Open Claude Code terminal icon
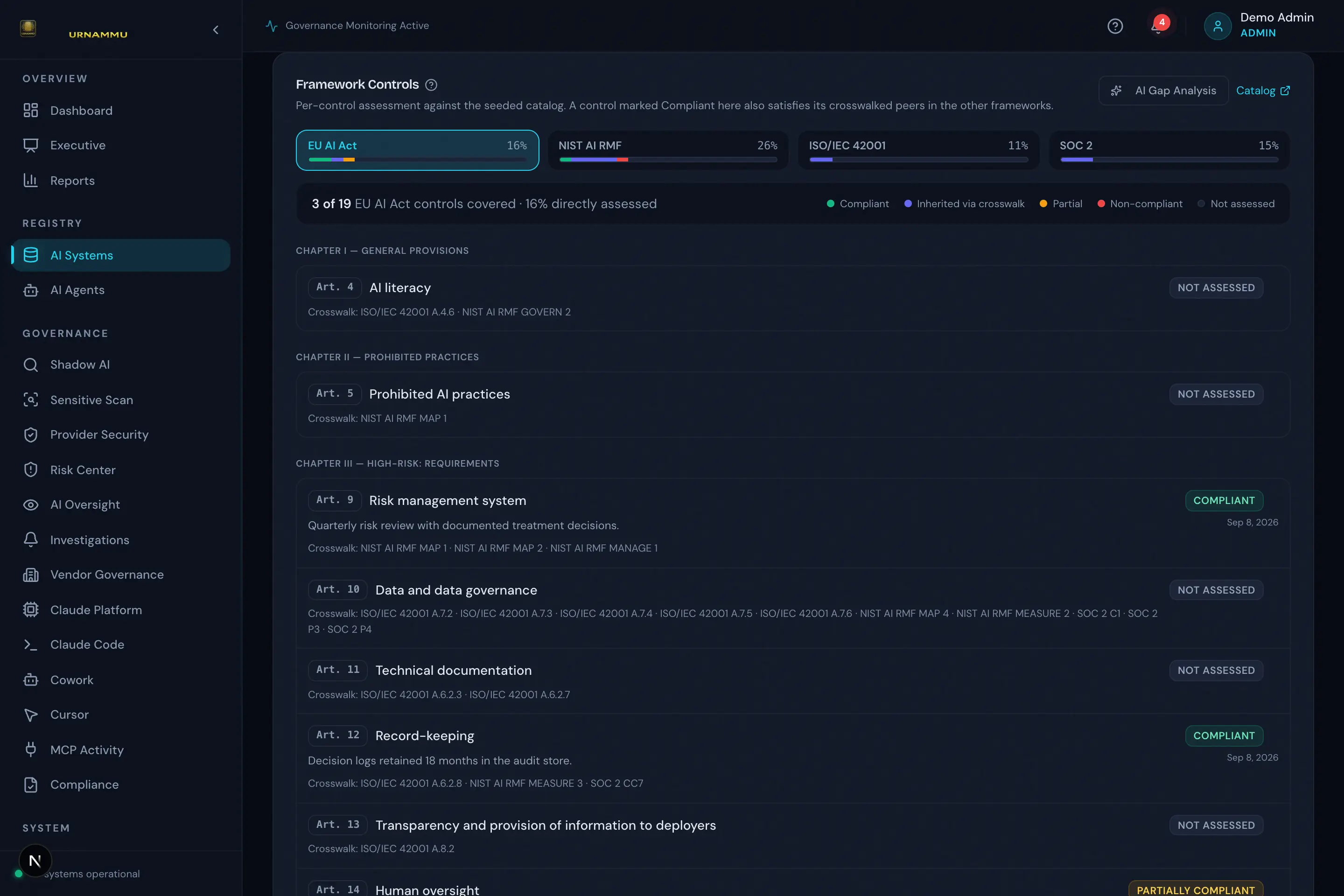 31,644
